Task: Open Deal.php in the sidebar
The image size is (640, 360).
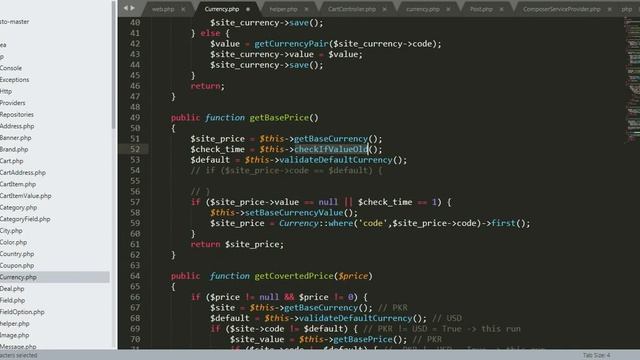Action: click(x=12, y=289)
